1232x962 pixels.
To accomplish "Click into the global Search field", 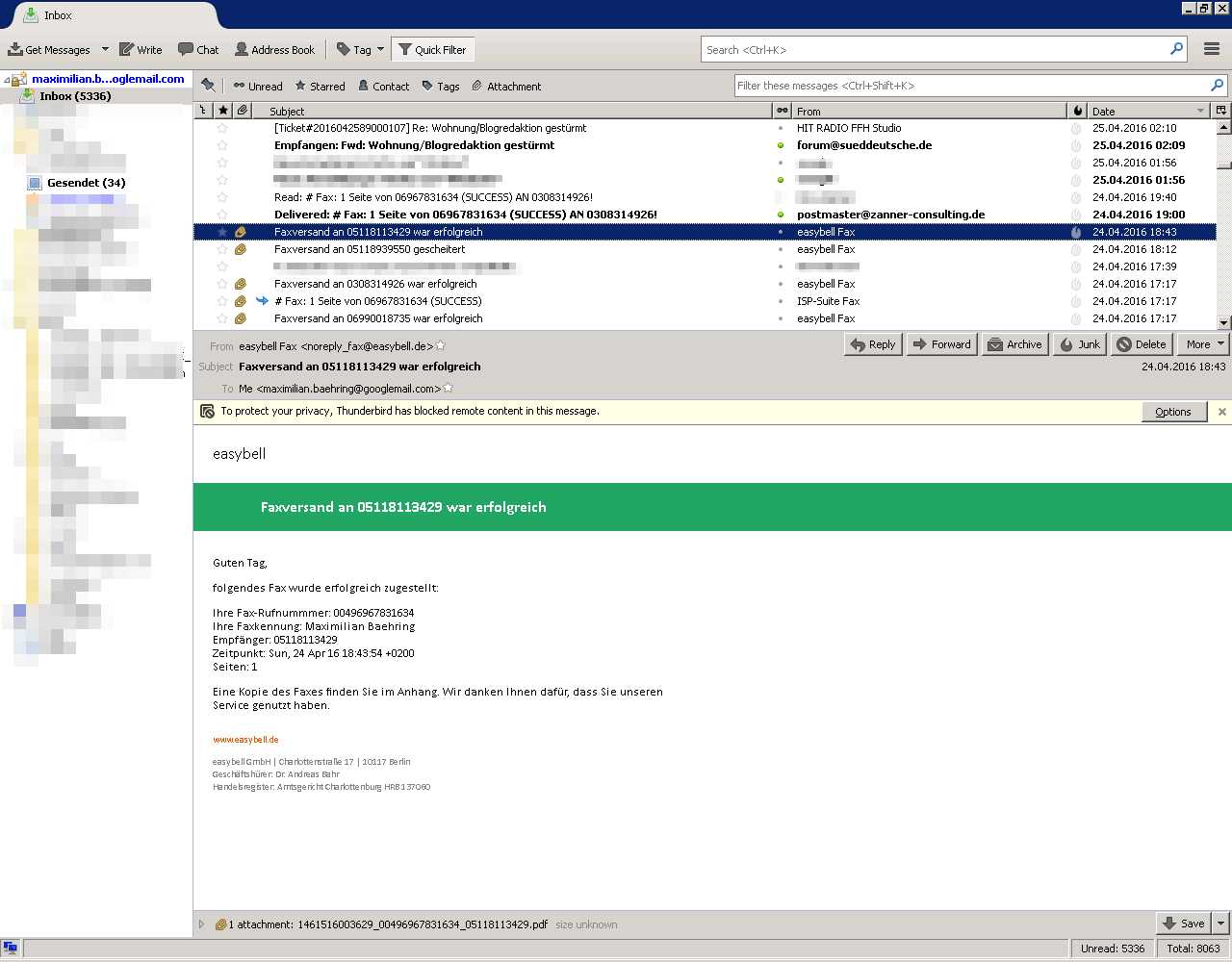I will pyautogui.click(x=934, y=50).
